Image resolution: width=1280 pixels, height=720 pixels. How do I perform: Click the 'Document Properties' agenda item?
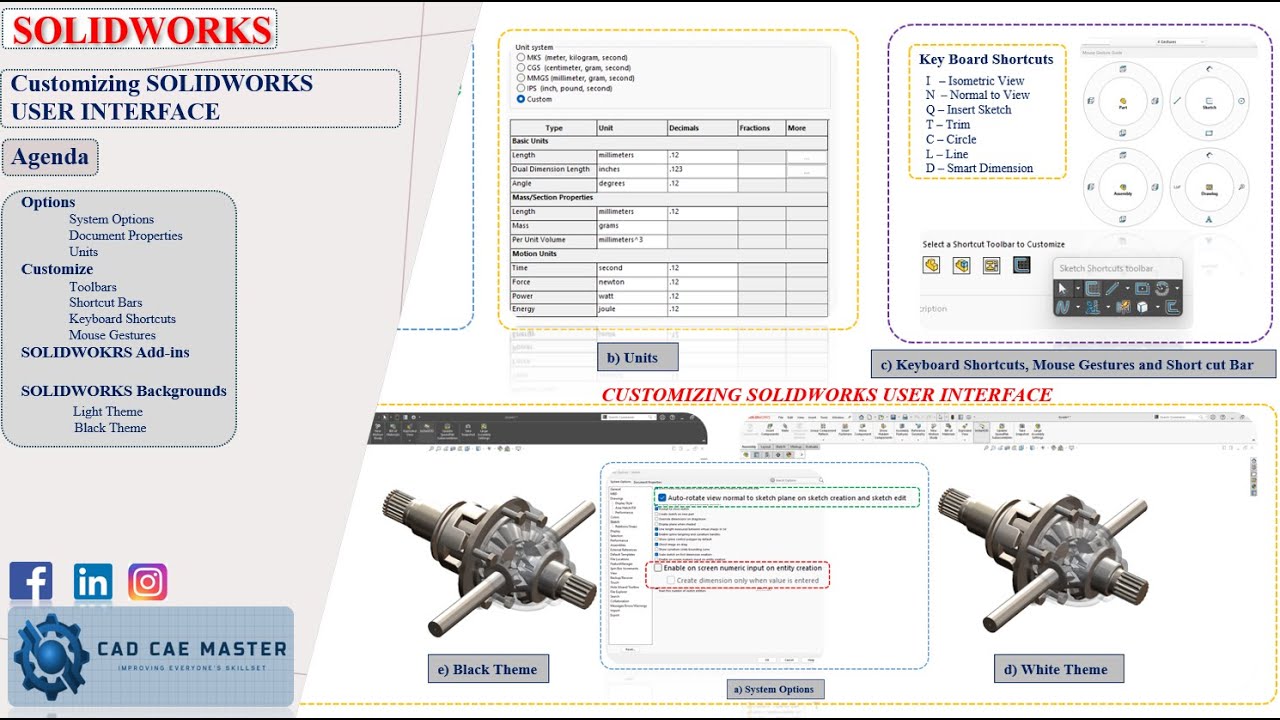126,236
